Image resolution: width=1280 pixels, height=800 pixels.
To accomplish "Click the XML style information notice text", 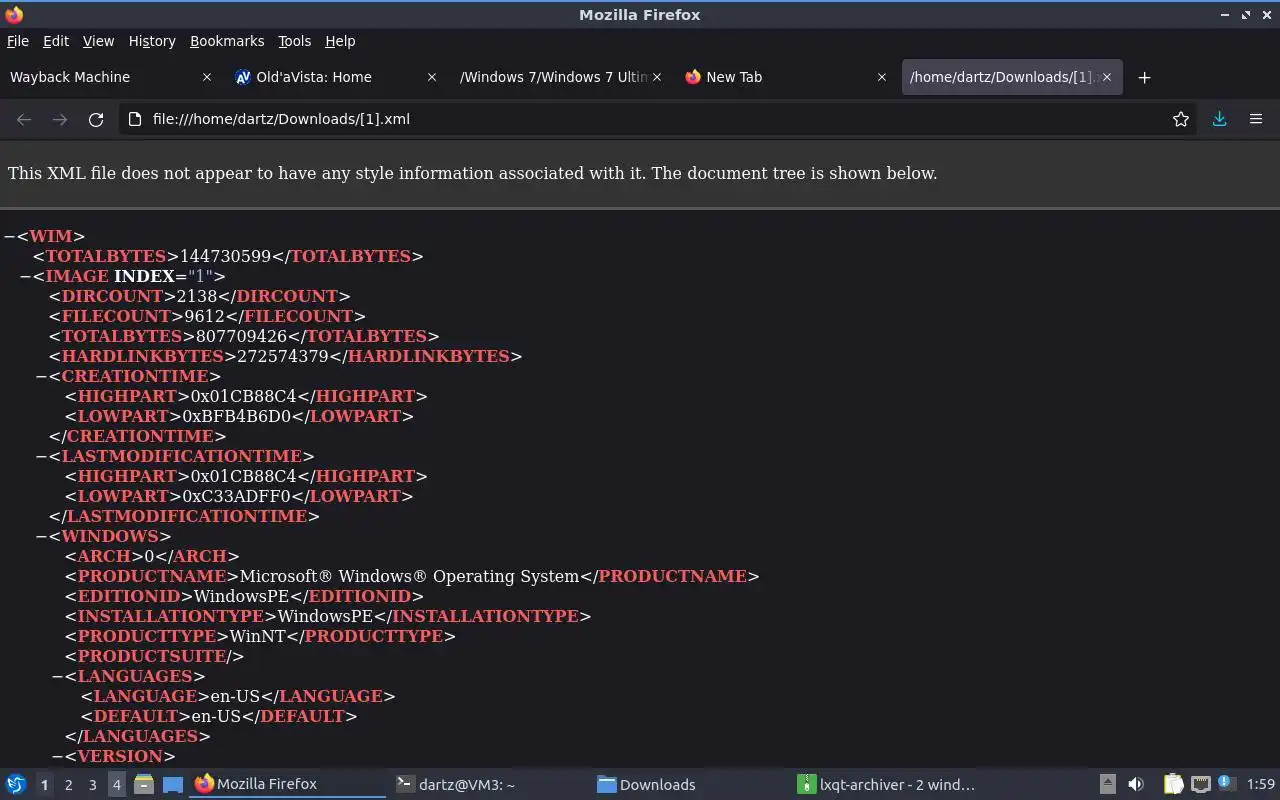I will point(472,173).
